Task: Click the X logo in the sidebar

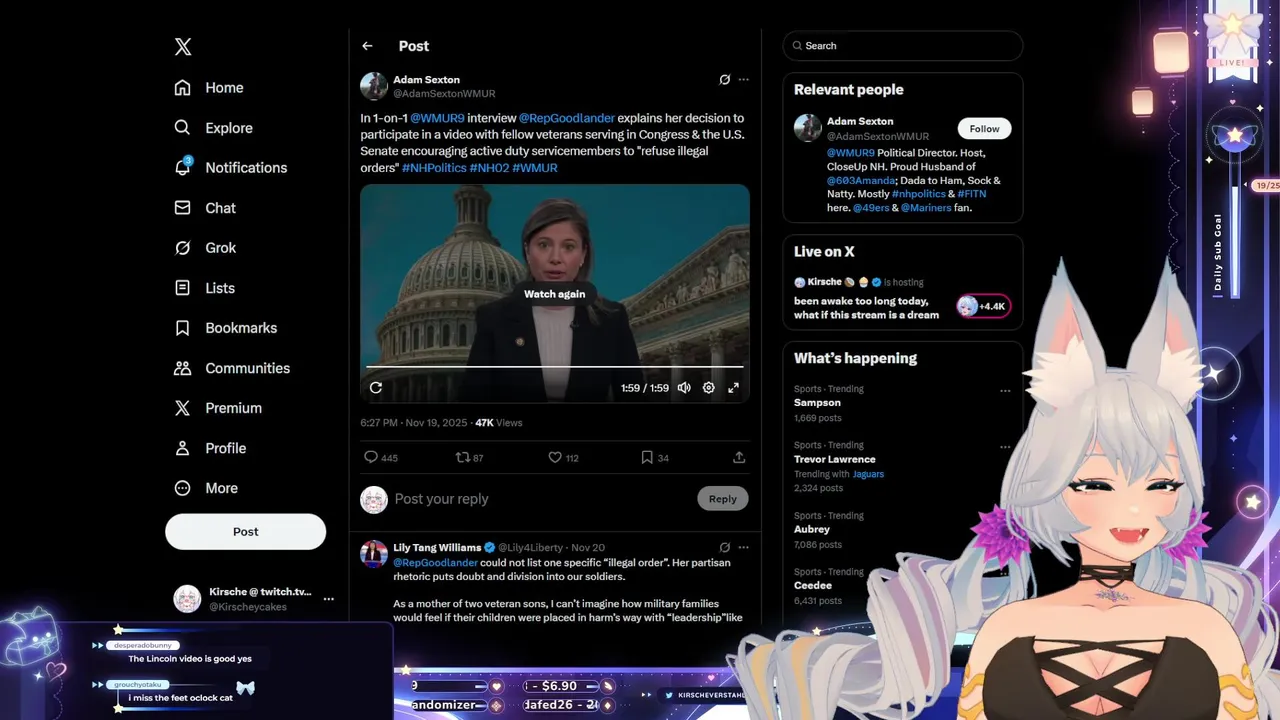Action: pos(183,46)
